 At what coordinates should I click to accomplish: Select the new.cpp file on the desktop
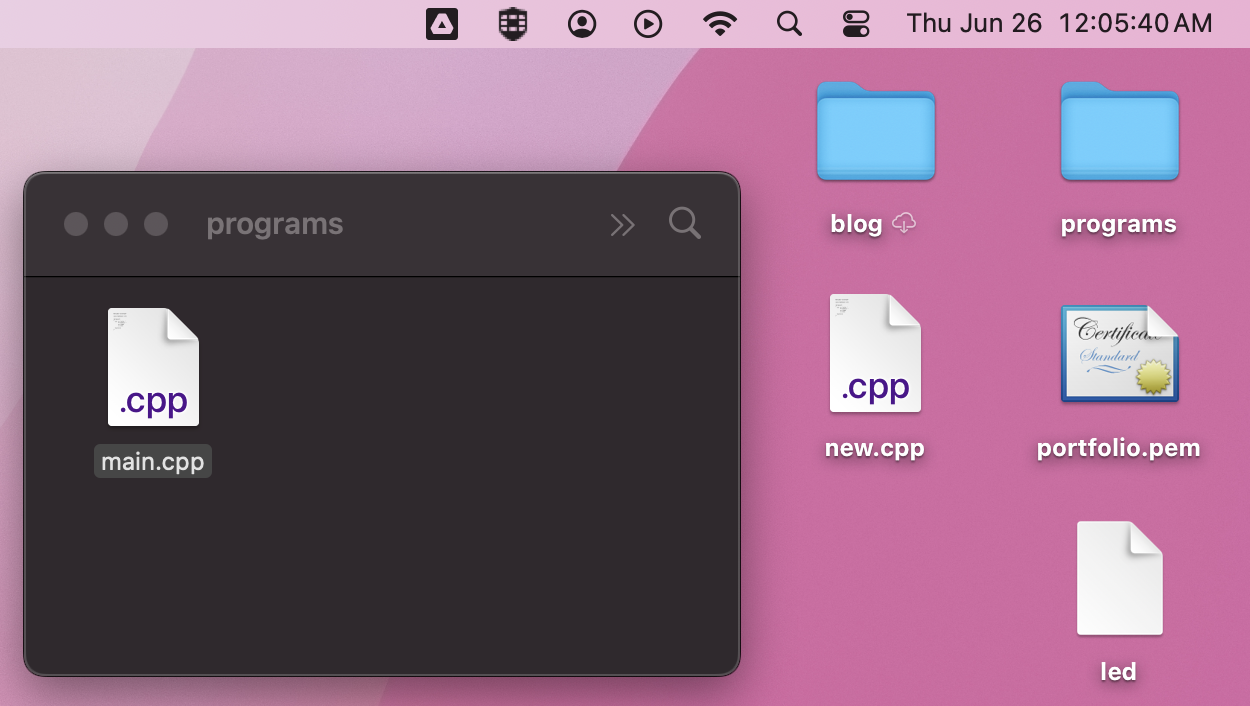875,353
